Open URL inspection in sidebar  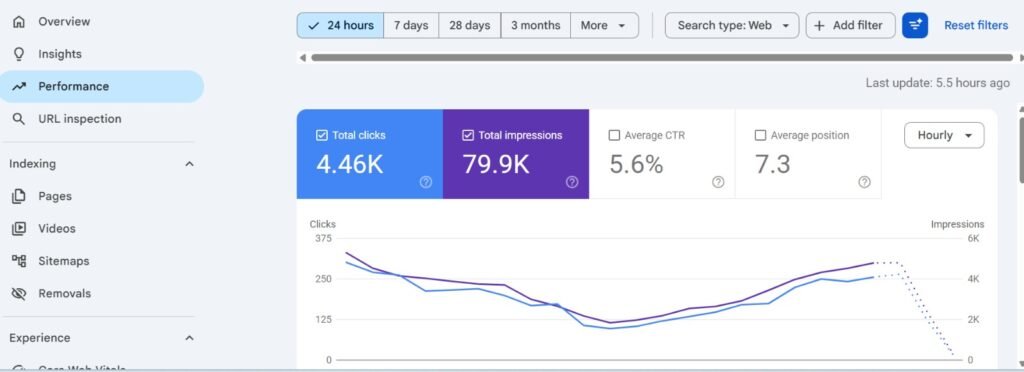point(80,119)
